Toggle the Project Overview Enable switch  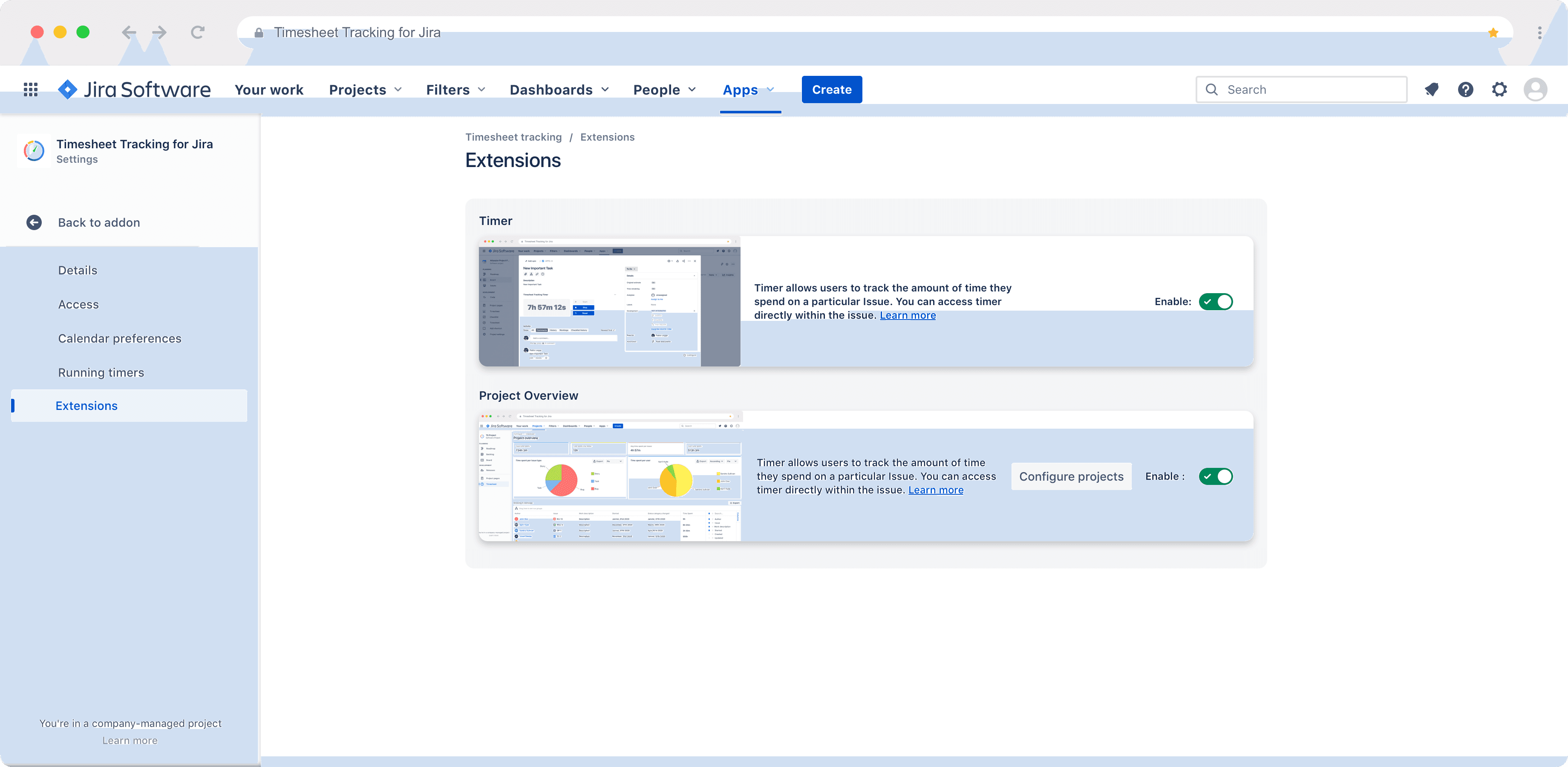[1216, 476]
